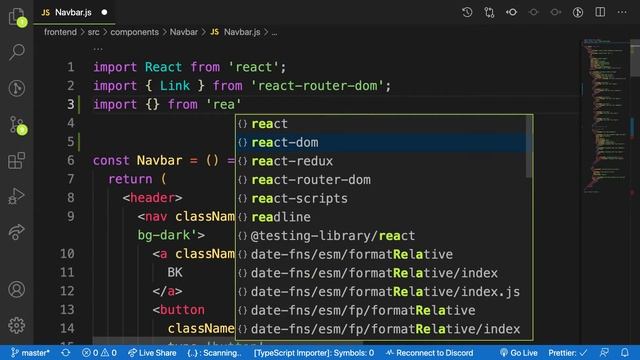Select date-fns/esm/fp/formatRelative suggestion
Screen dimensions: 640x360
(381, 311)
